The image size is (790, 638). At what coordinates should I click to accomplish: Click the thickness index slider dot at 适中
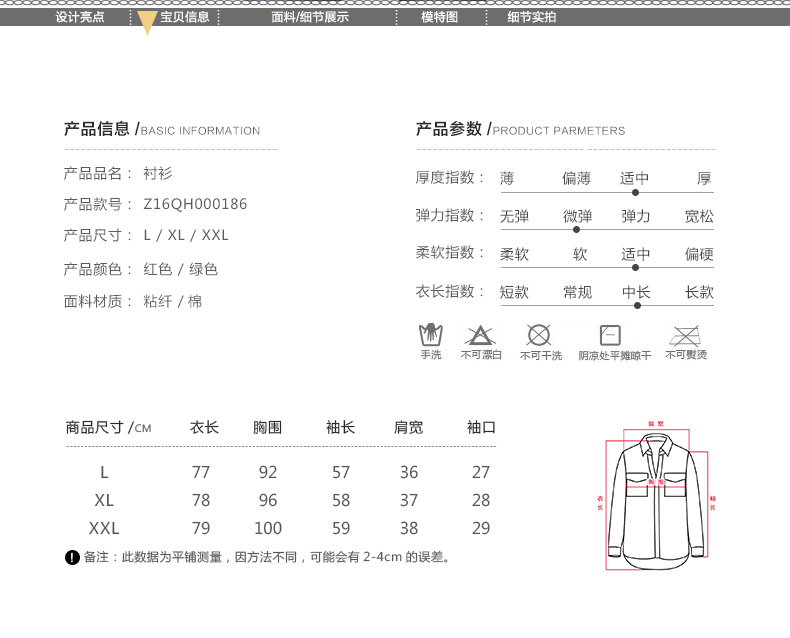pyautogui.click(x=635, y=192)
